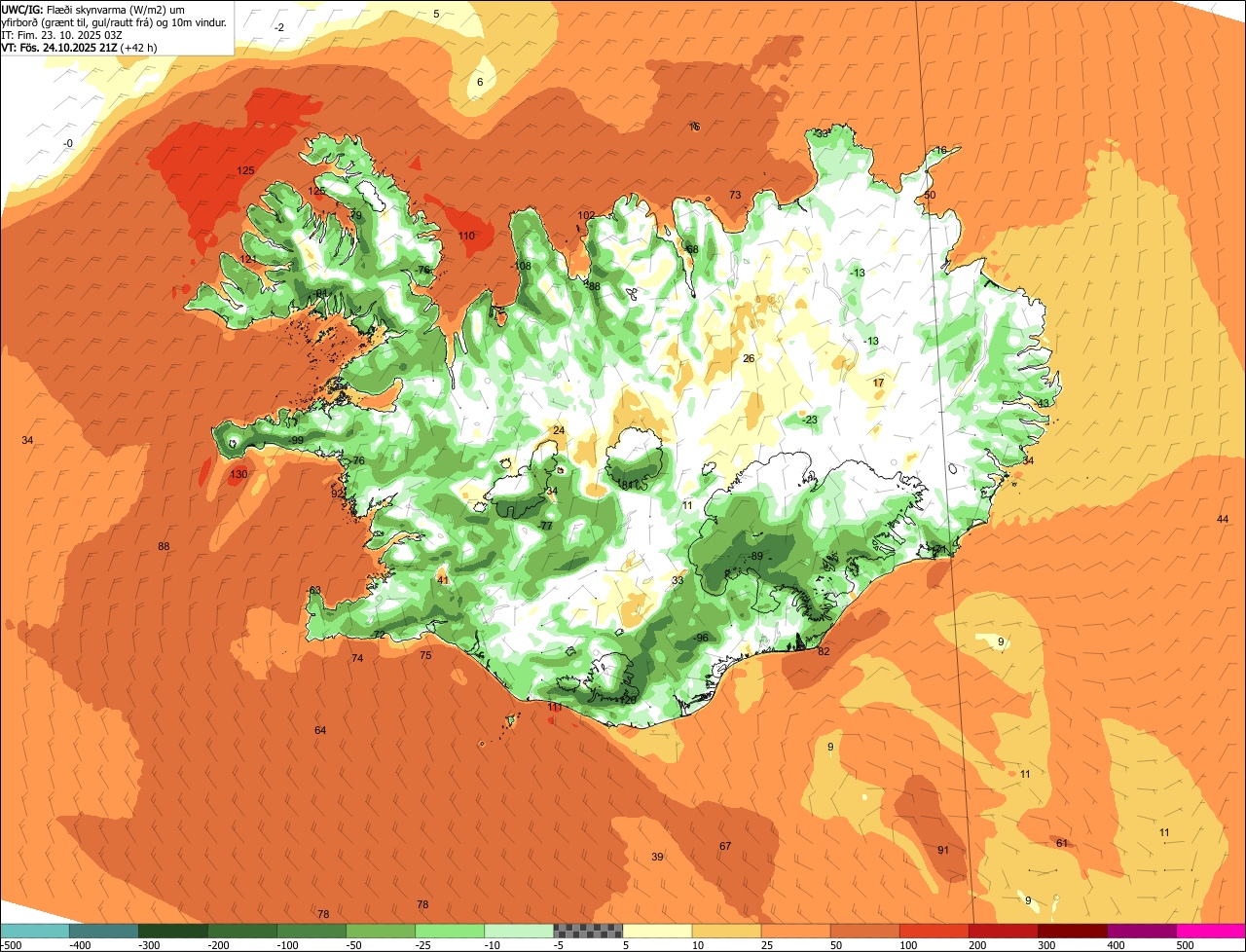Click the map value '111' on the south coast
Screen dimensions: 1246x952
pos(555,708)
